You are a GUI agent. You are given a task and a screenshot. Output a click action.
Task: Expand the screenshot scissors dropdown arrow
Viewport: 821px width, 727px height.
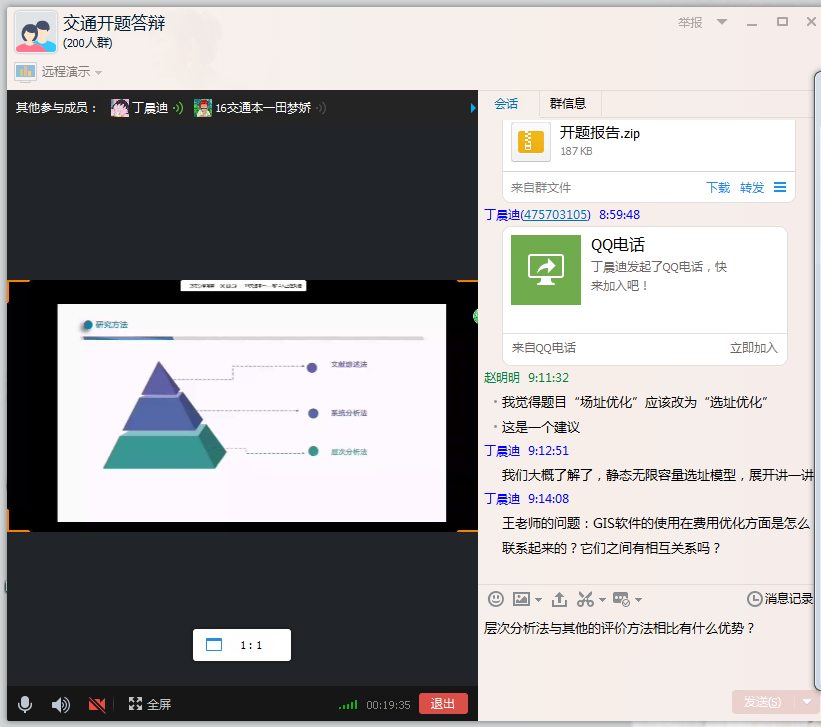click(x=602, y=600)
